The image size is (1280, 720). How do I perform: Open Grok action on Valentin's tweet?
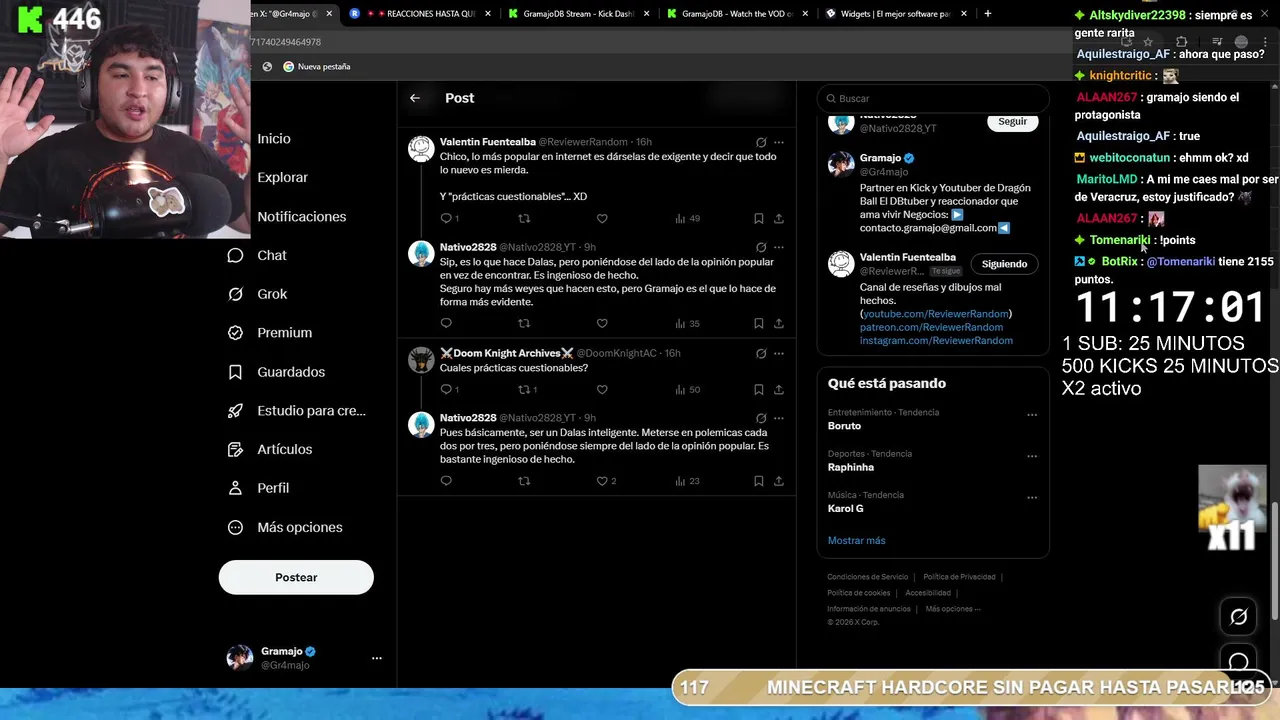pyautogui.click(x=761, y=142)
